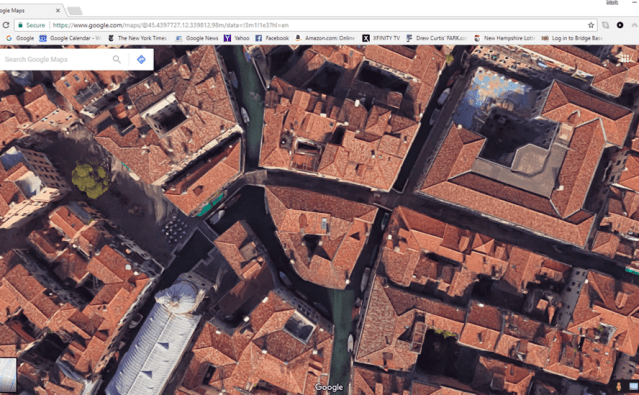
Task: Click the browser address bar URL
Action: pos(171,25)
